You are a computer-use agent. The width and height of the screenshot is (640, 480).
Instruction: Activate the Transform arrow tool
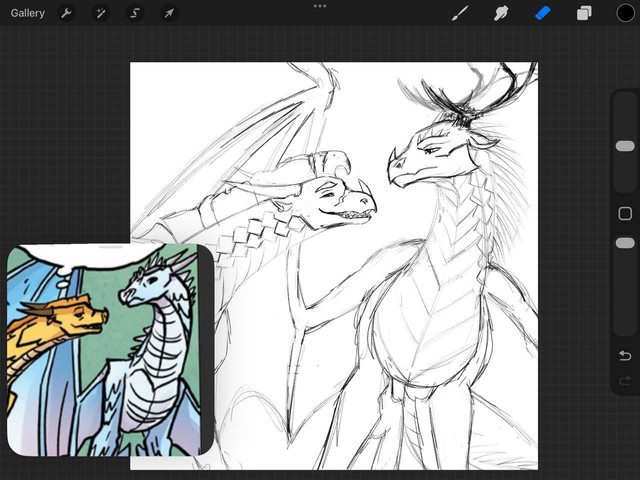click(169, 13)
